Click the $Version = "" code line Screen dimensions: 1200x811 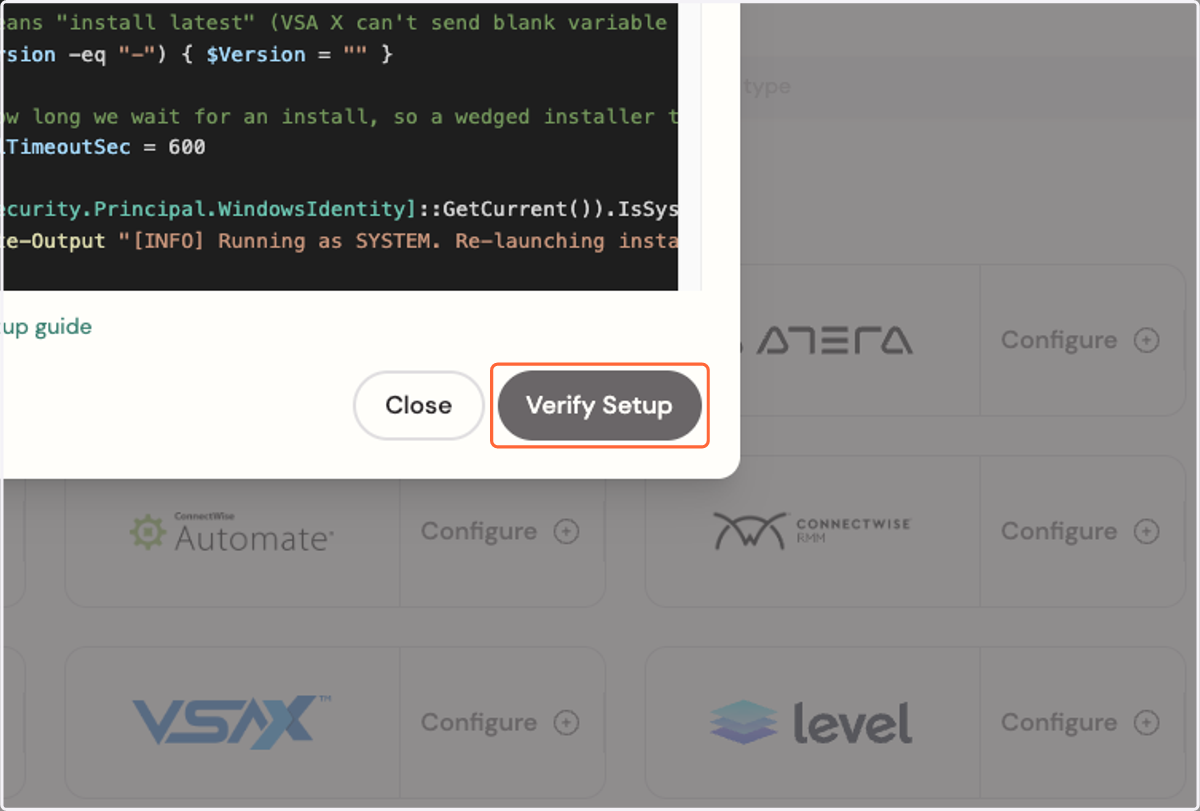click(x=198, y=54)
